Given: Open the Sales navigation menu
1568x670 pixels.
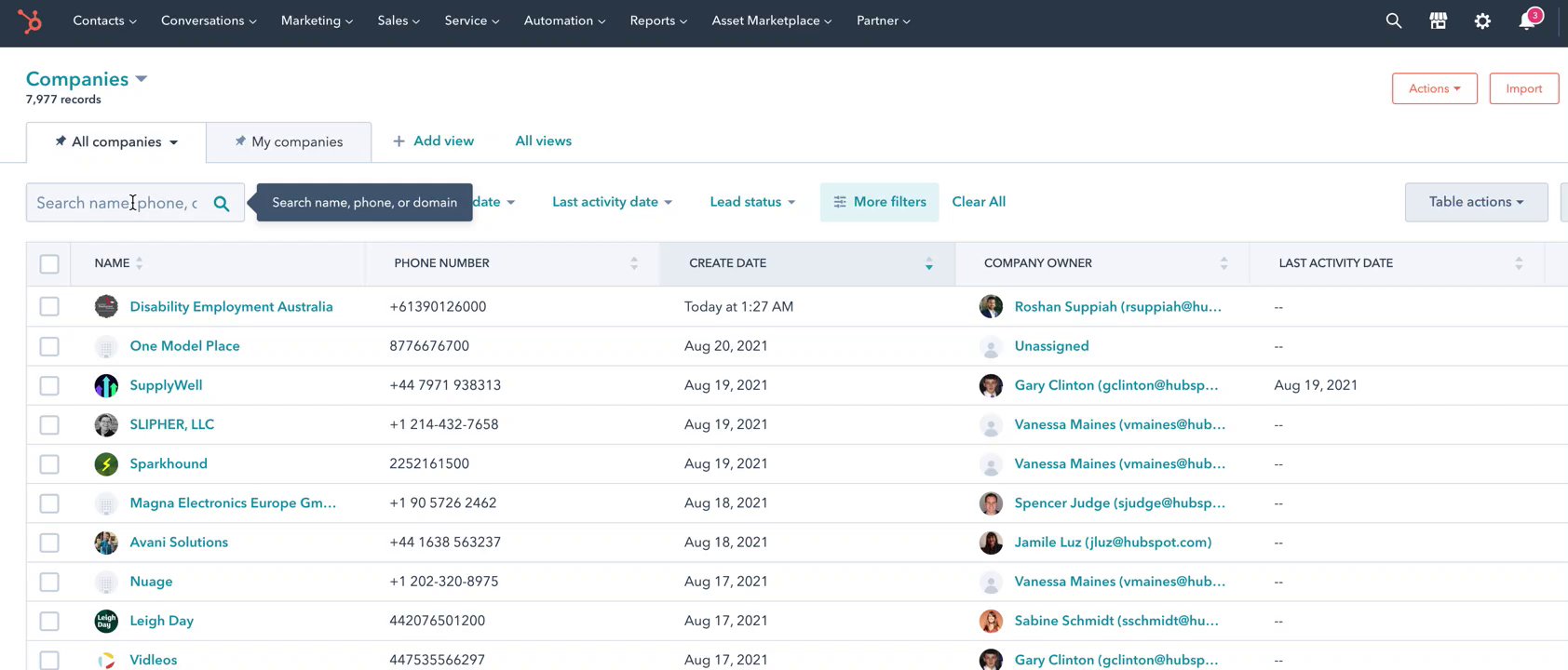Looking at the screenshot, I should [399, 20].
